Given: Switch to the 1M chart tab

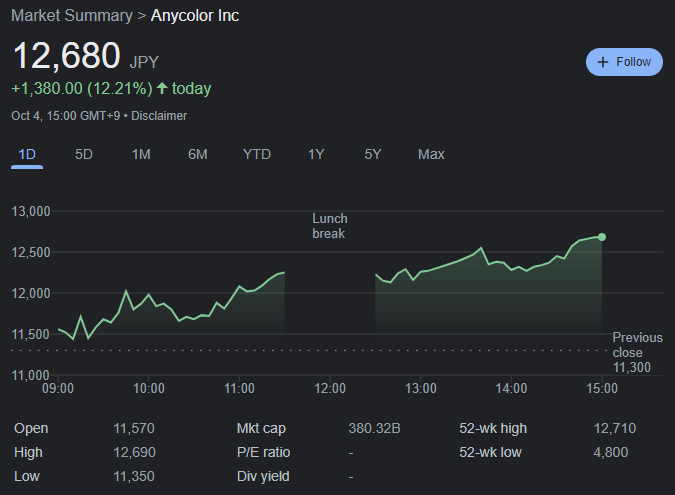Looking at the screenshot, I should pyautogui.click(x=141, y=154).
